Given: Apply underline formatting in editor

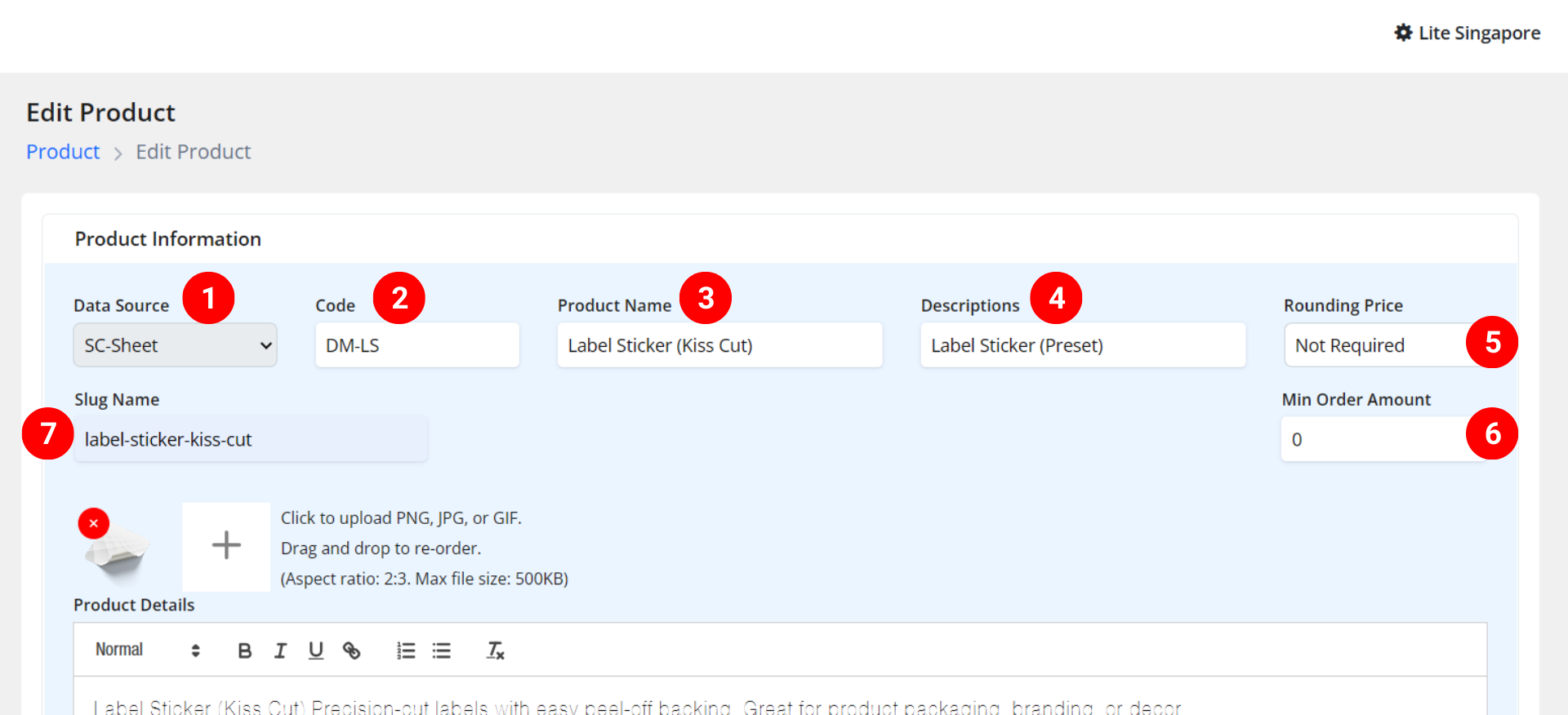Looking at the screenshot, I should (x=316, y=651).
